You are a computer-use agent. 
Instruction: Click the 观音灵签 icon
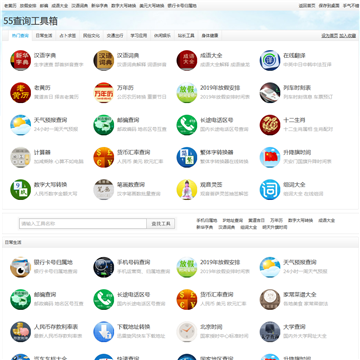click(187, 190)
